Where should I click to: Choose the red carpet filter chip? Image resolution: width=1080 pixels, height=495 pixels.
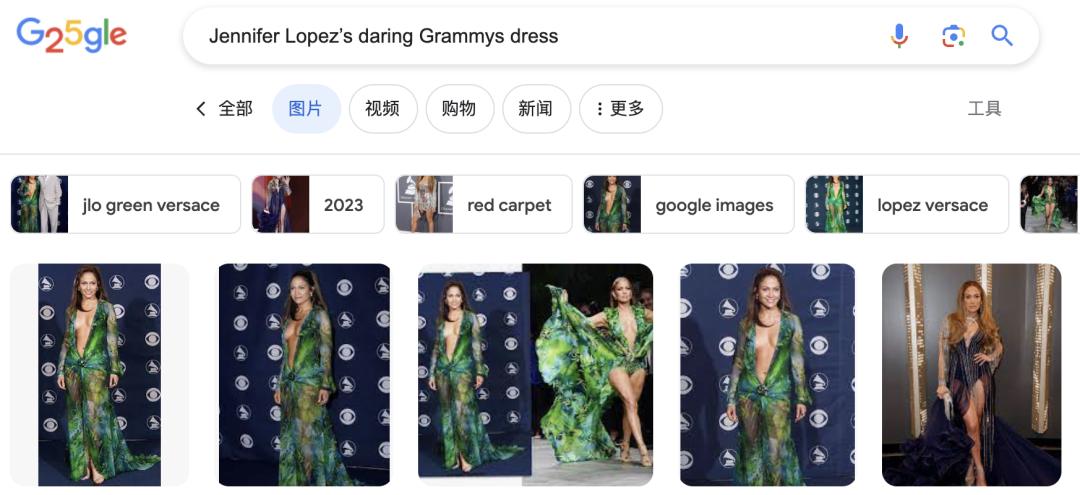click(483, 205)
